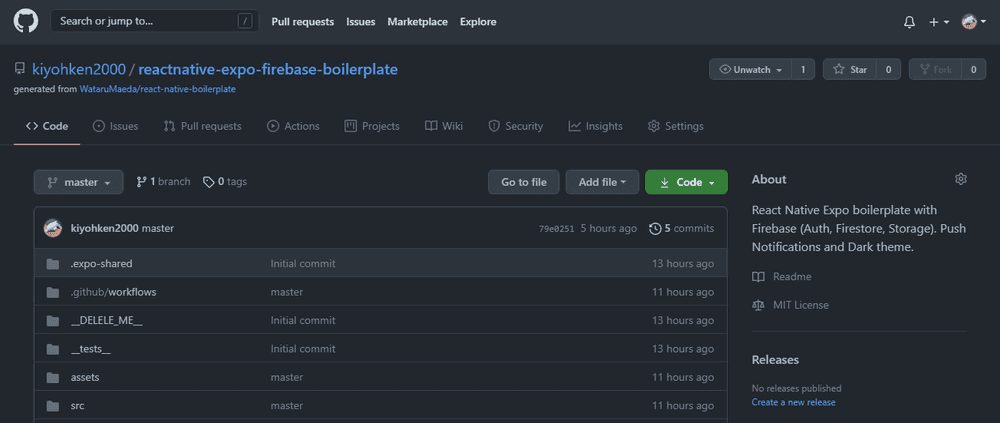Screen dimensions: 1000x423
Task: Switch to the Wiki tab
Action: click(444, 126)
